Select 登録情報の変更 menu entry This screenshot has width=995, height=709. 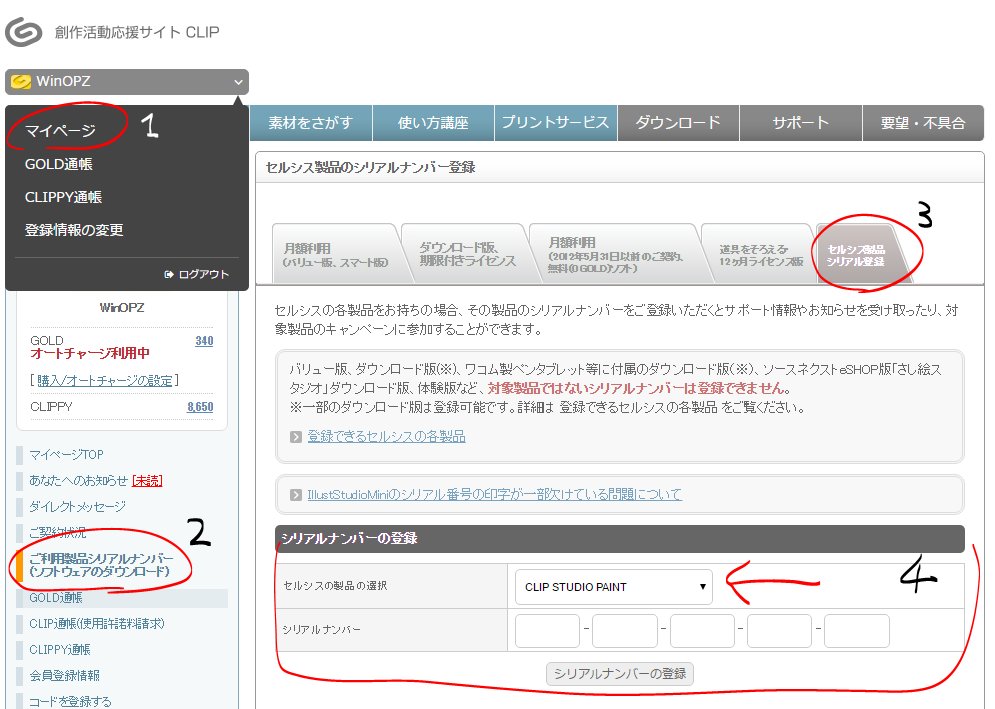point(74,230)
